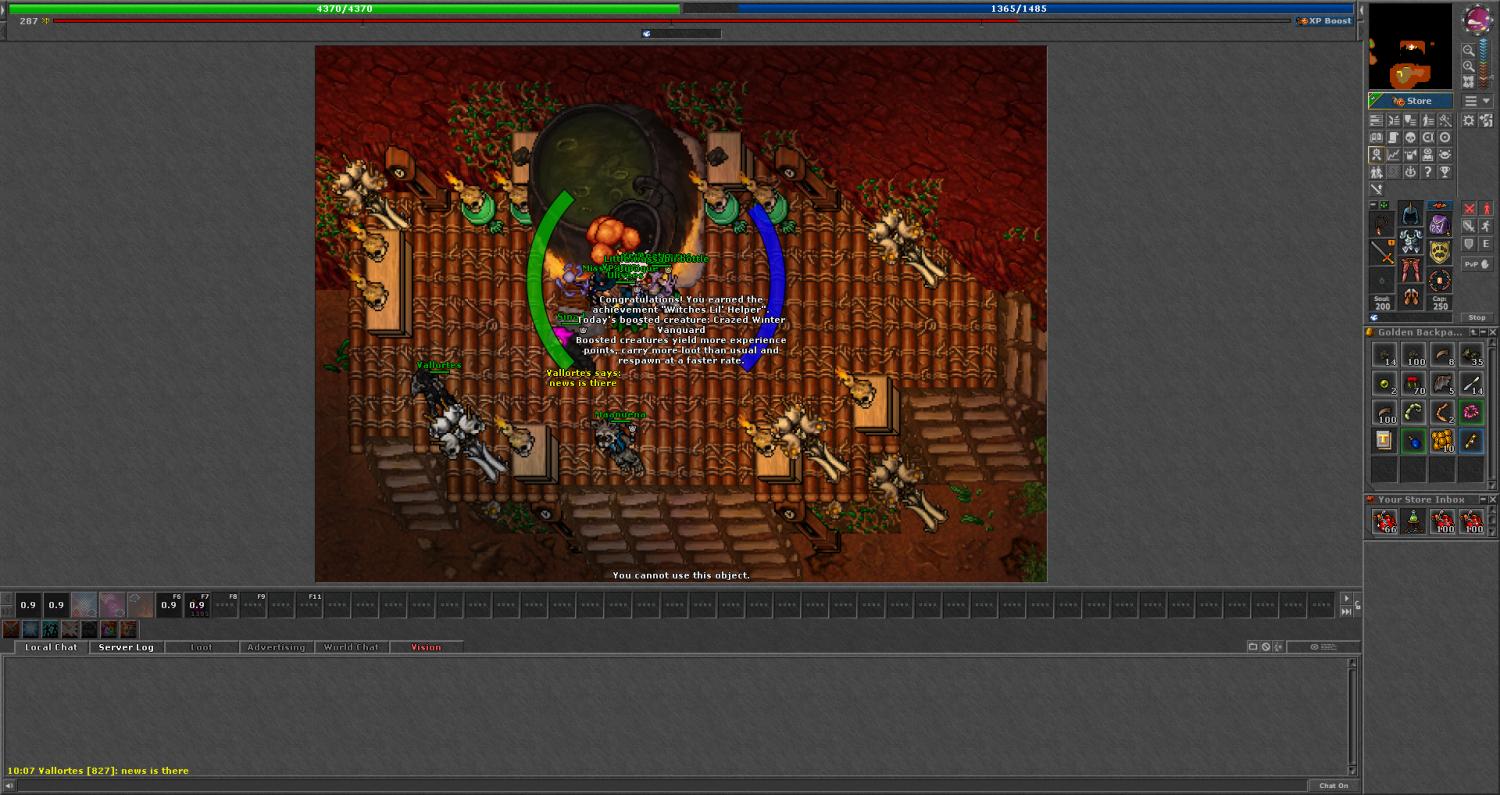Minimize the Your Store Inbox container

pos(1483,500)
